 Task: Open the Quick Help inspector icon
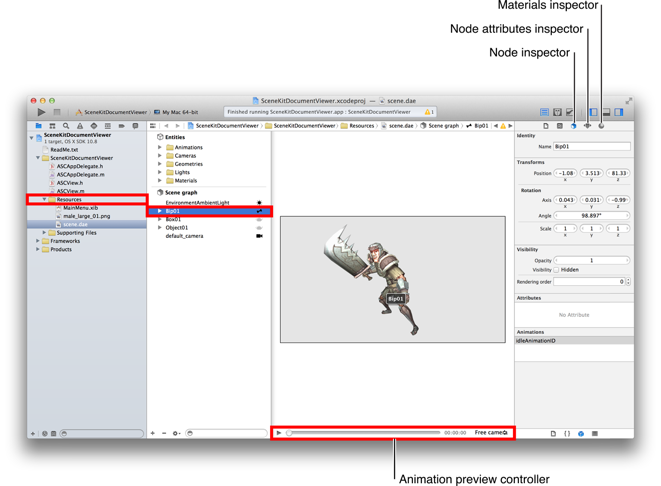point(560,126)
